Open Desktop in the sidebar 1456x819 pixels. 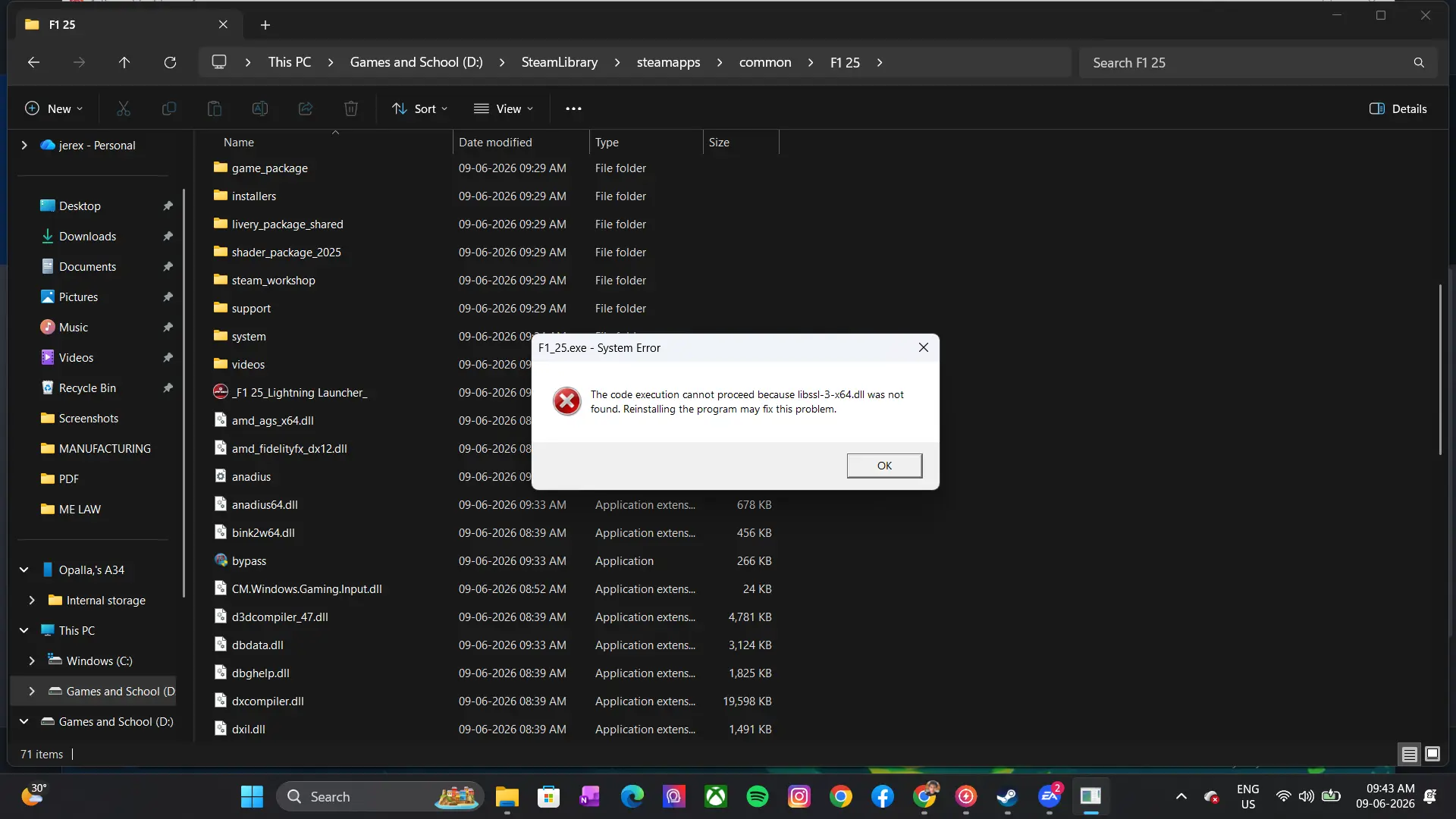coord(80,206)
